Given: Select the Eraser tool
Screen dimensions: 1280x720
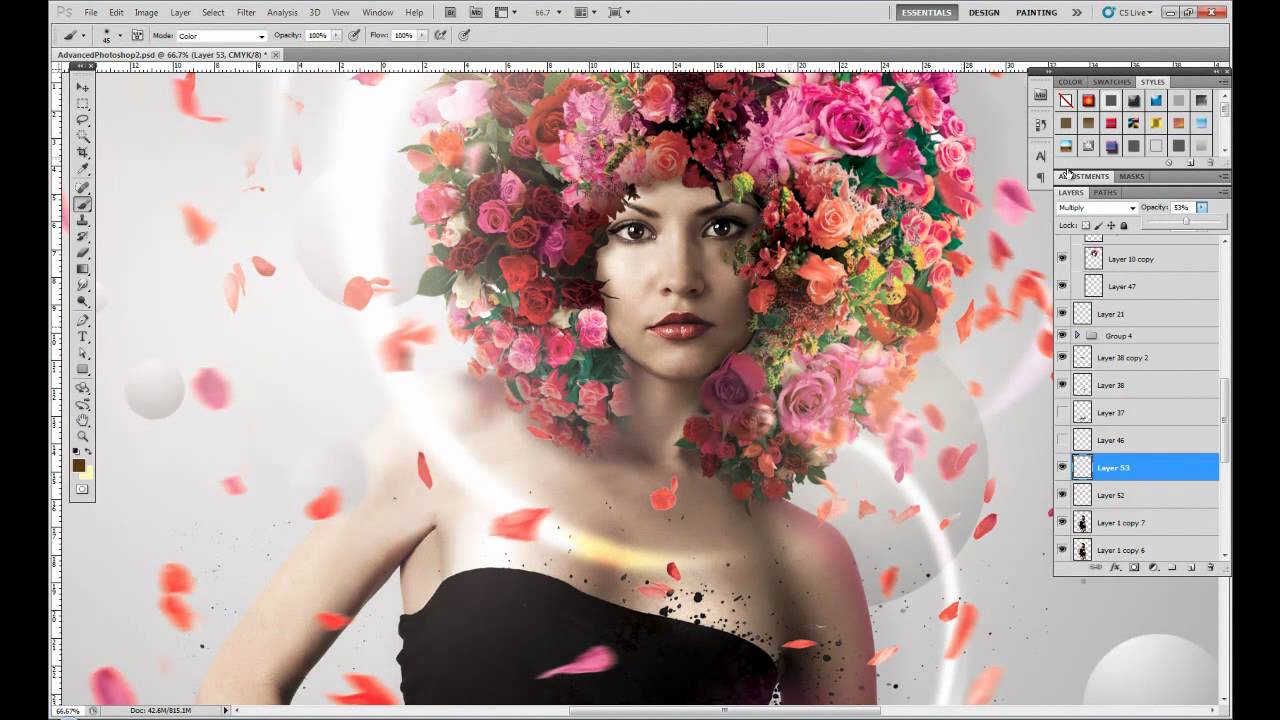Looking at the screenshot, I should (x=83, y=252).
